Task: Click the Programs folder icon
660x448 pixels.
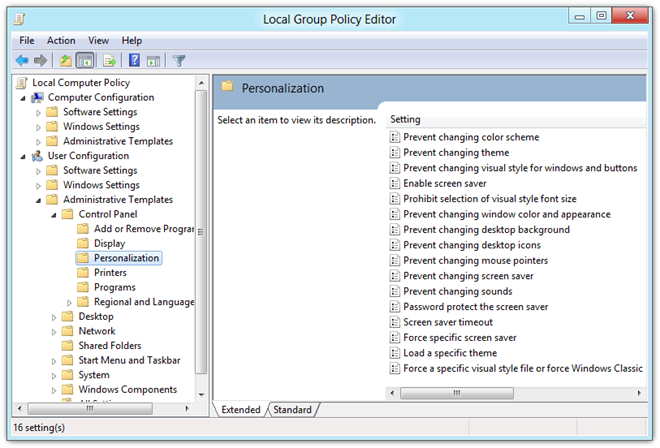Action: point(83,287)
